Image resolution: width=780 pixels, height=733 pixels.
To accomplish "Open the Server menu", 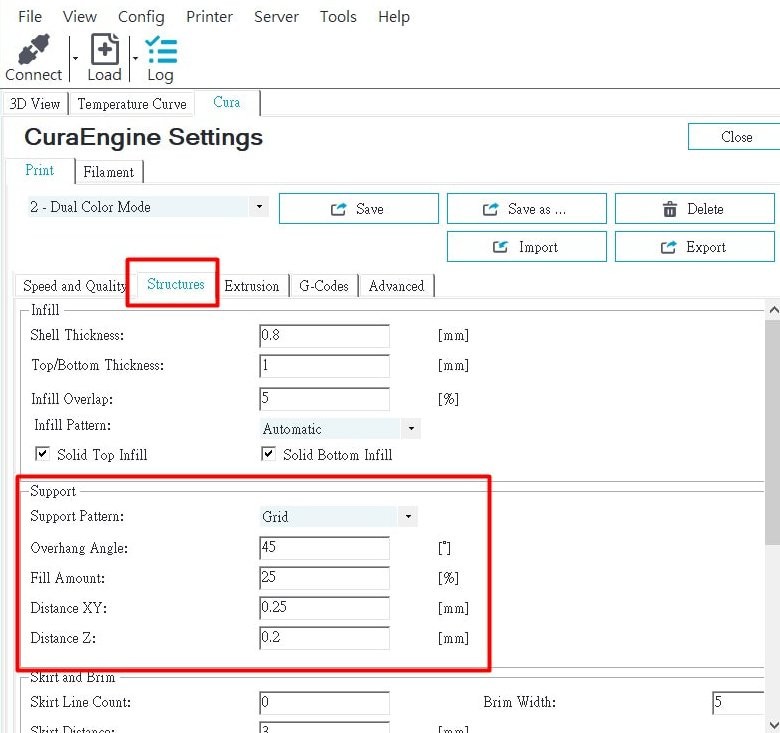I will click(276, 16).
